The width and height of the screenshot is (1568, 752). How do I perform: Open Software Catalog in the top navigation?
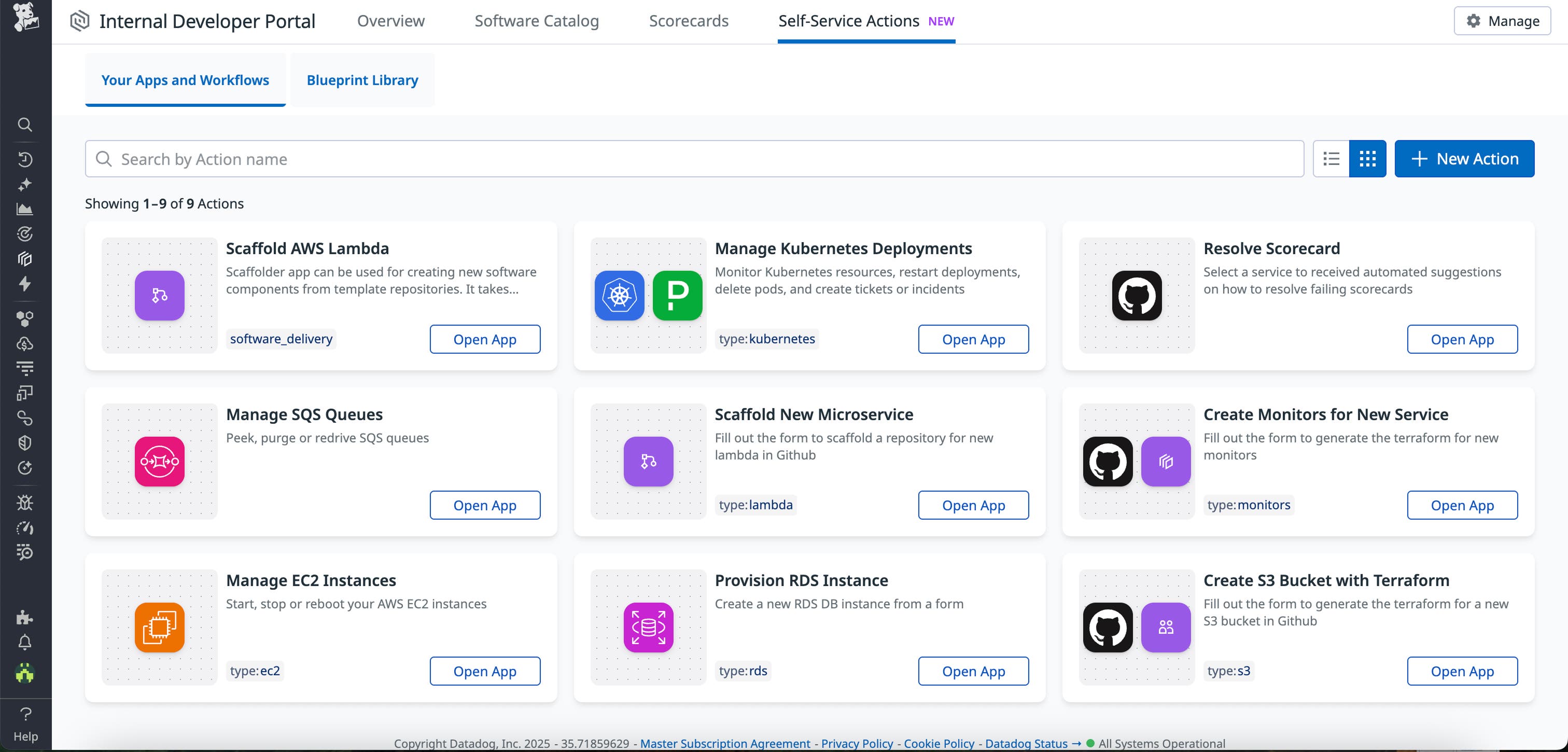[536, 20]
